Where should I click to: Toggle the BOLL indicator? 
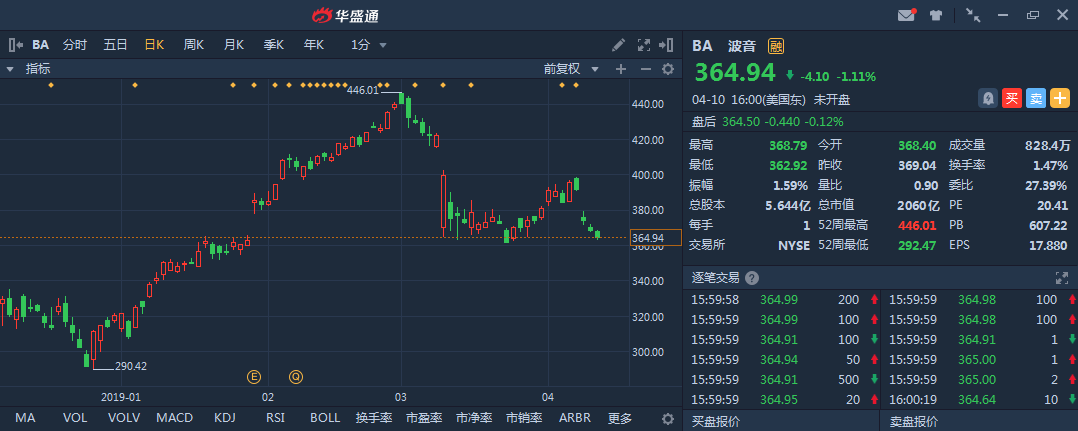(x=325, y=418)
